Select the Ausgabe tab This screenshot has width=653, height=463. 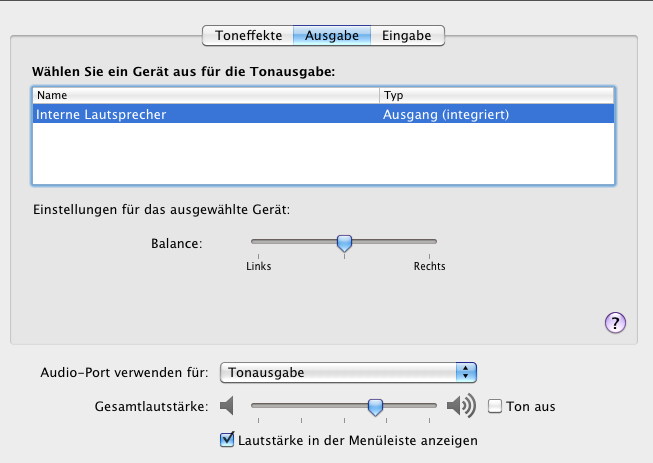pos(332,36)
